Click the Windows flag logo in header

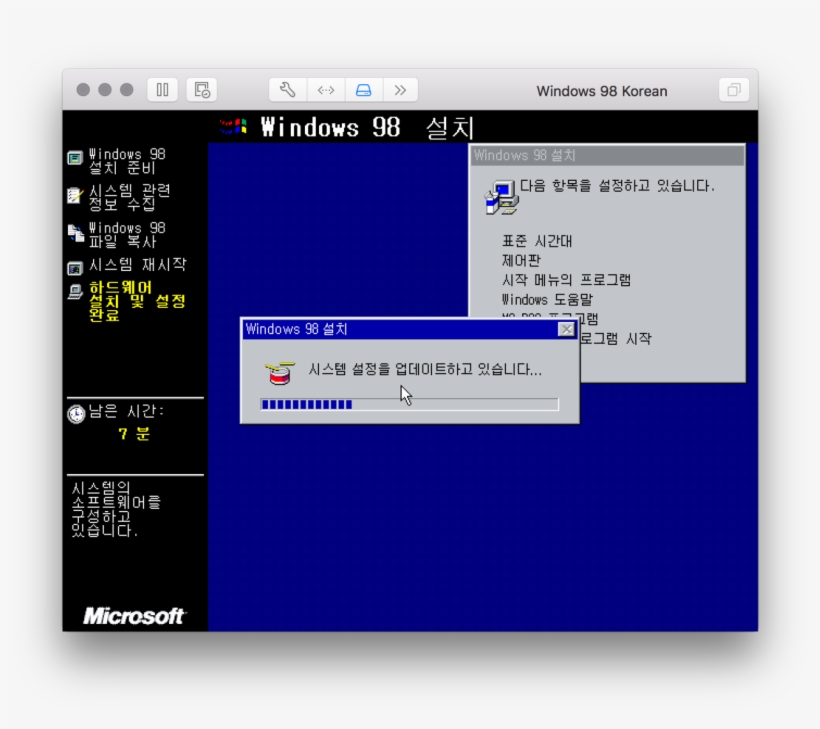coord(233,127)
